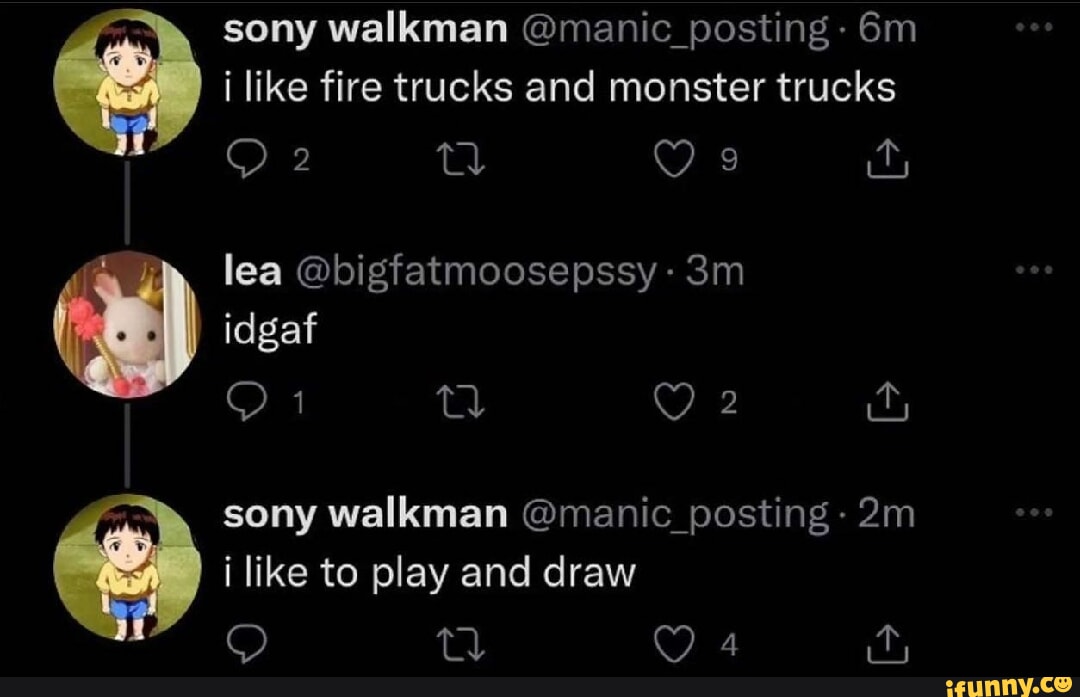Image resolution: width=1080 pixels, height=697 pixels.
Task: Open more options for the first sony walkman tweet
Action: click(1034, 28)
